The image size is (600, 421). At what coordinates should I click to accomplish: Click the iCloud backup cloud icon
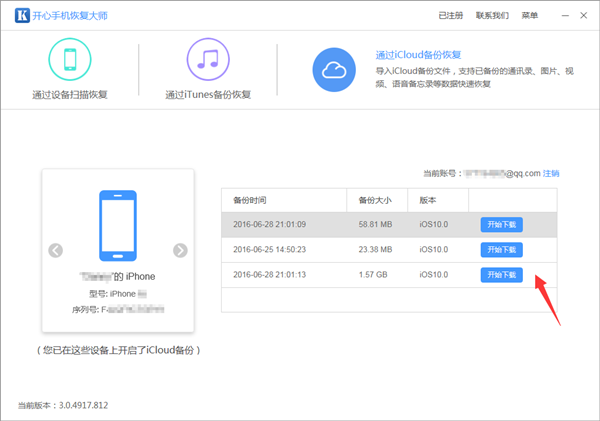[334, 69]
